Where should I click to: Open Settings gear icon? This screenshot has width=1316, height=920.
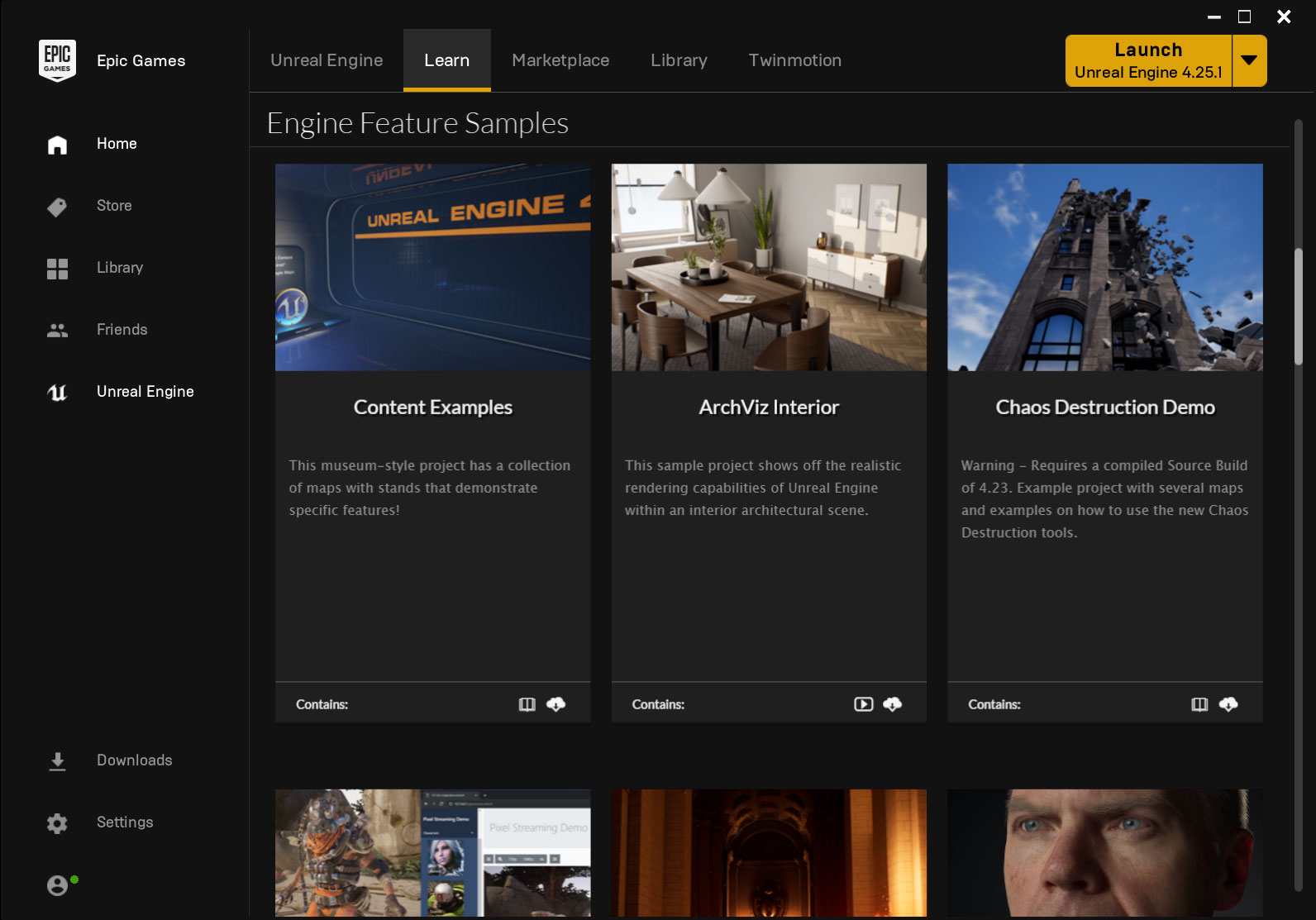57,823
